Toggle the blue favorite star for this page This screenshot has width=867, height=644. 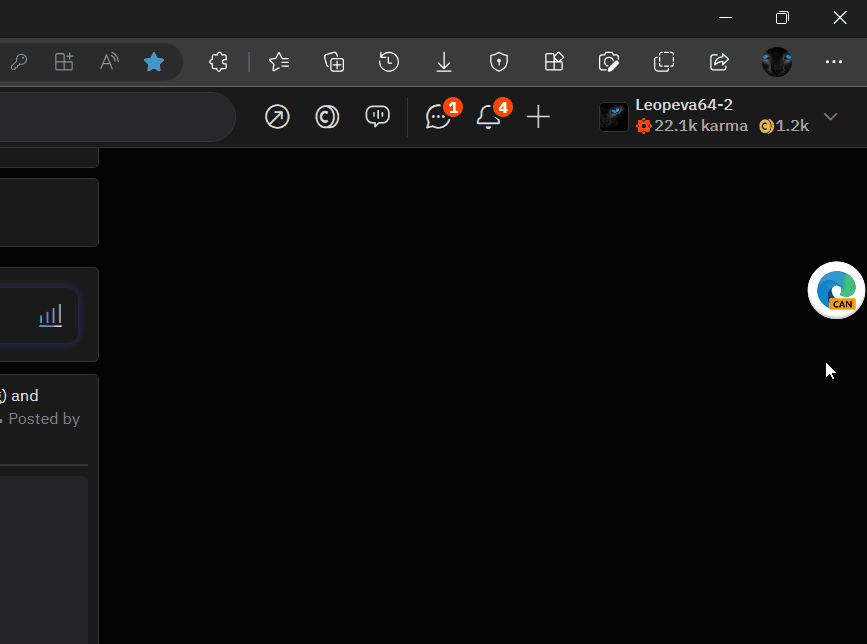pyautogui.click(x=154, y=62)
